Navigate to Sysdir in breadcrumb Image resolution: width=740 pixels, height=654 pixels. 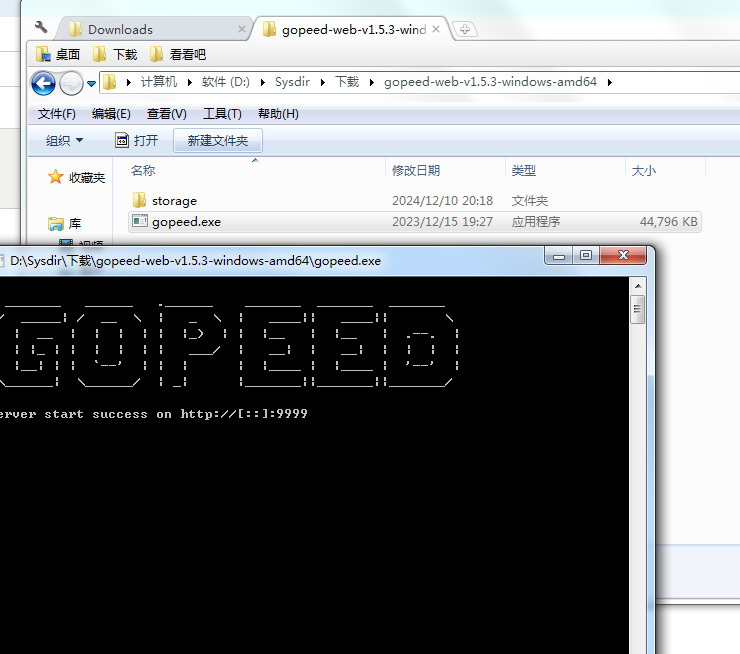292,82
